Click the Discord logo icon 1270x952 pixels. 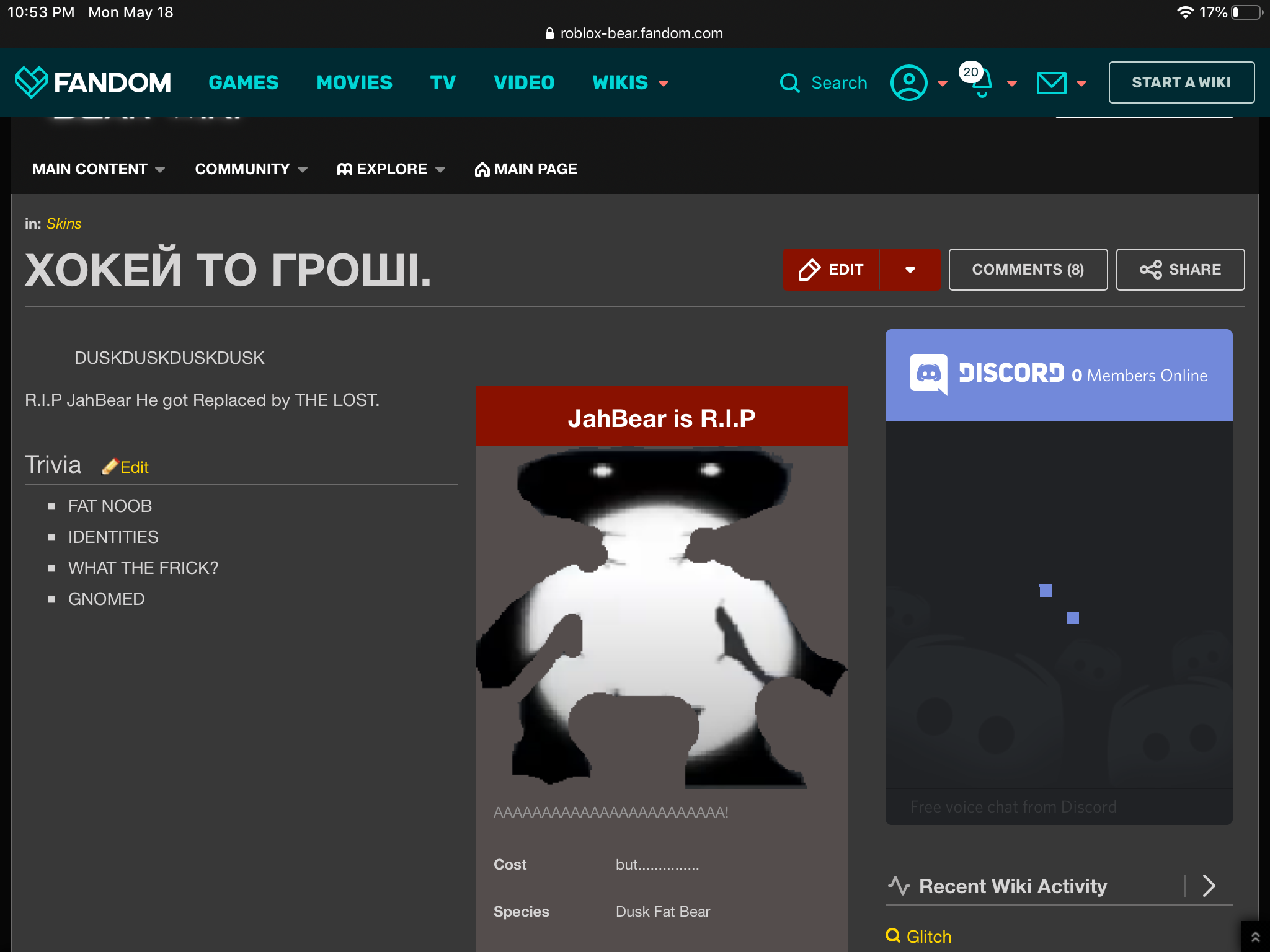[x=928, y=374]
